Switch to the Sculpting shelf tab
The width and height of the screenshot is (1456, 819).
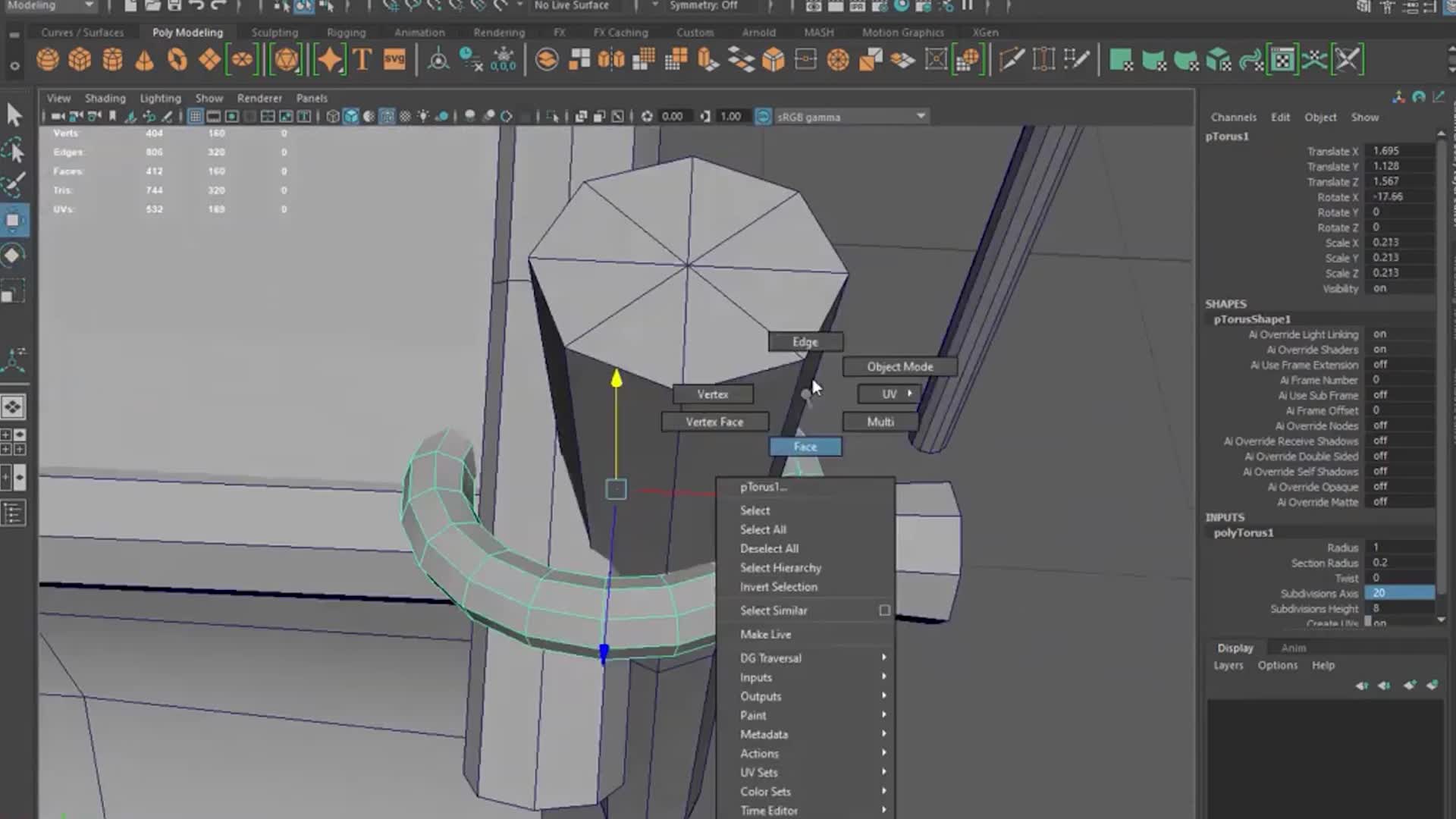click(275, 33)
